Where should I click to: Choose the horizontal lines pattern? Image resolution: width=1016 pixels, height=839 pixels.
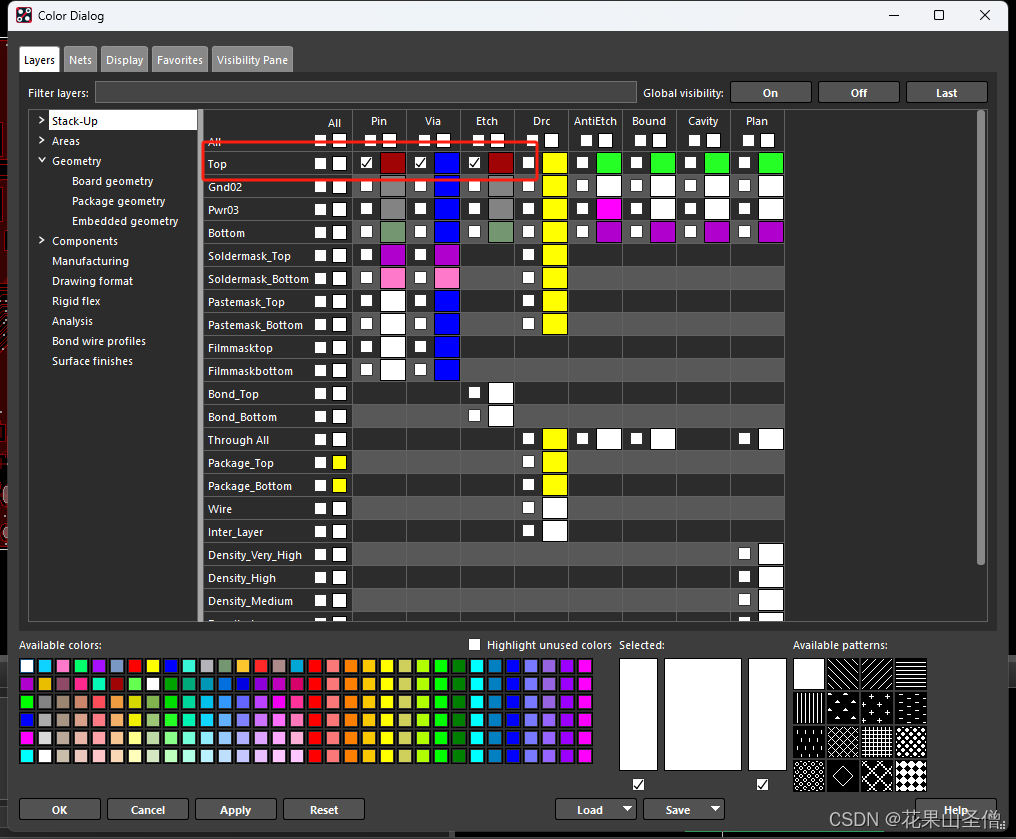click(x=911, y=674)
